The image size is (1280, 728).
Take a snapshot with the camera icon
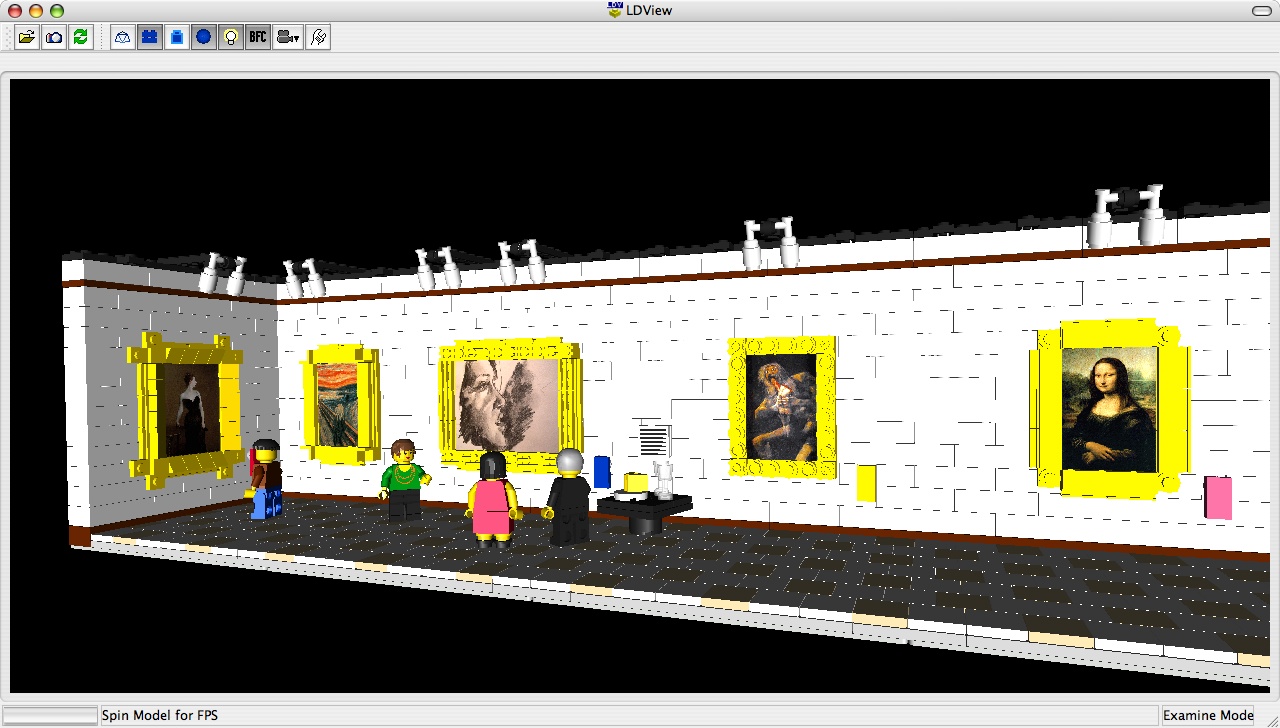[x=54, y=38]
